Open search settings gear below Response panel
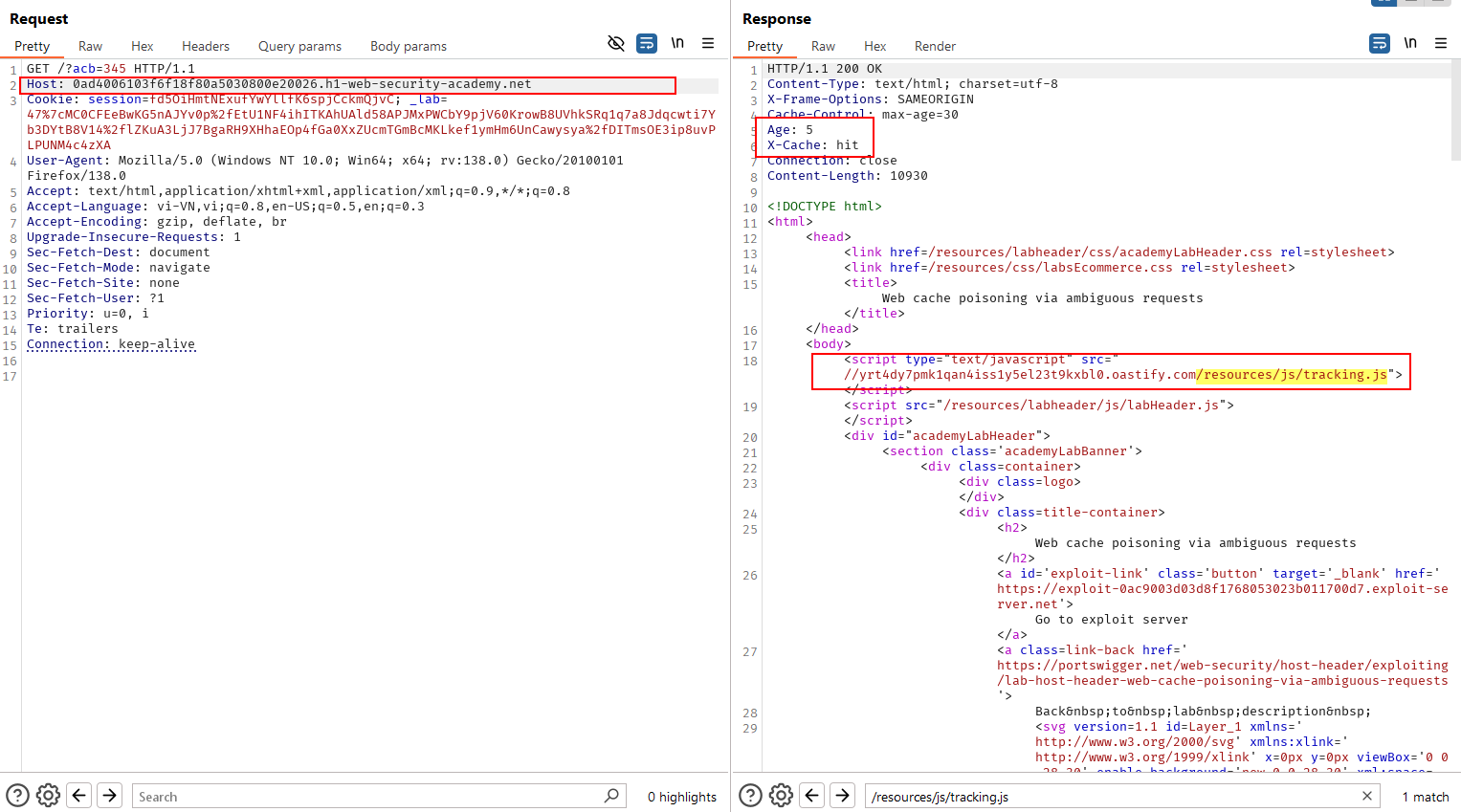Image resolution: width=1461 pixels, height=812 pixels. (x=782, y=796)
